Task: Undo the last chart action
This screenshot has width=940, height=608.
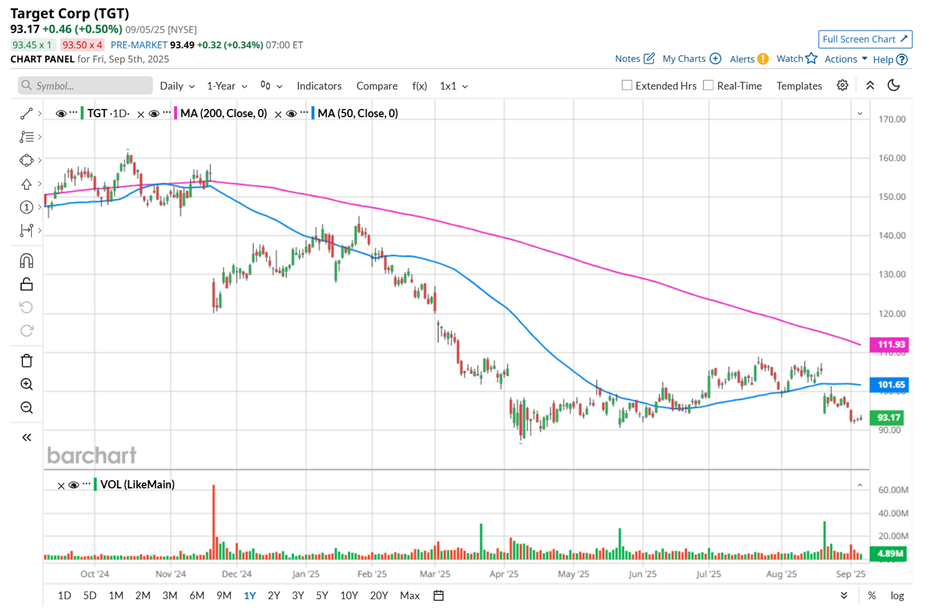Action: (26, 308)
